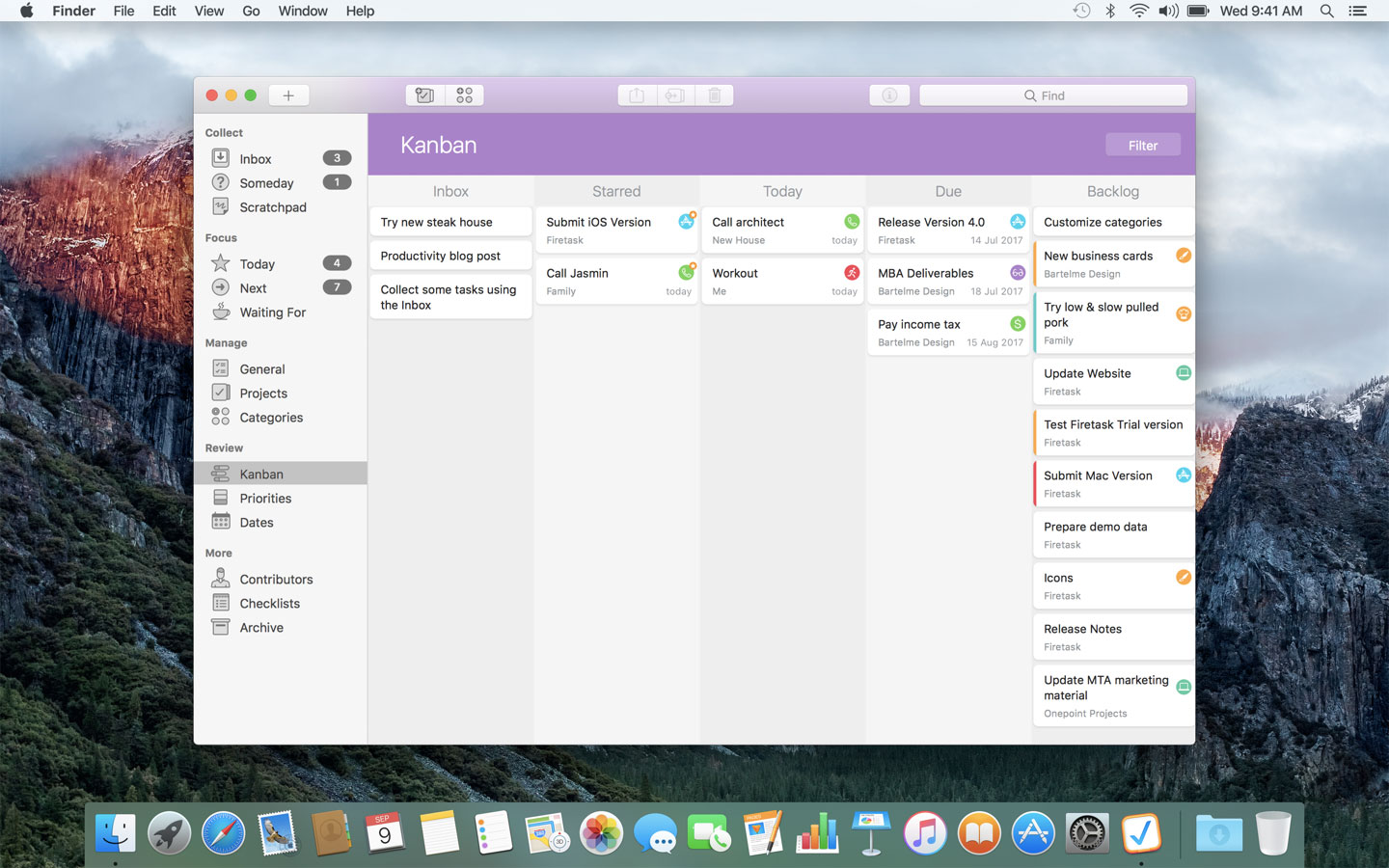Select the "Prepare demo data" card
The width and height of the screenshot is (1389, 868).
click(x=1113, y=534)
